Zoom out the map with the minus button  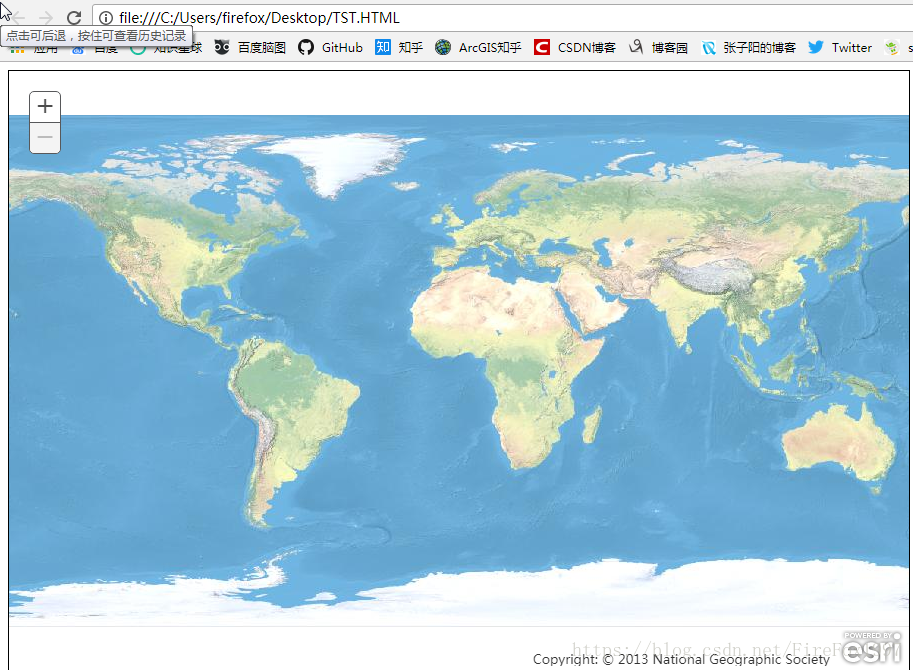(x=45, y=138)
